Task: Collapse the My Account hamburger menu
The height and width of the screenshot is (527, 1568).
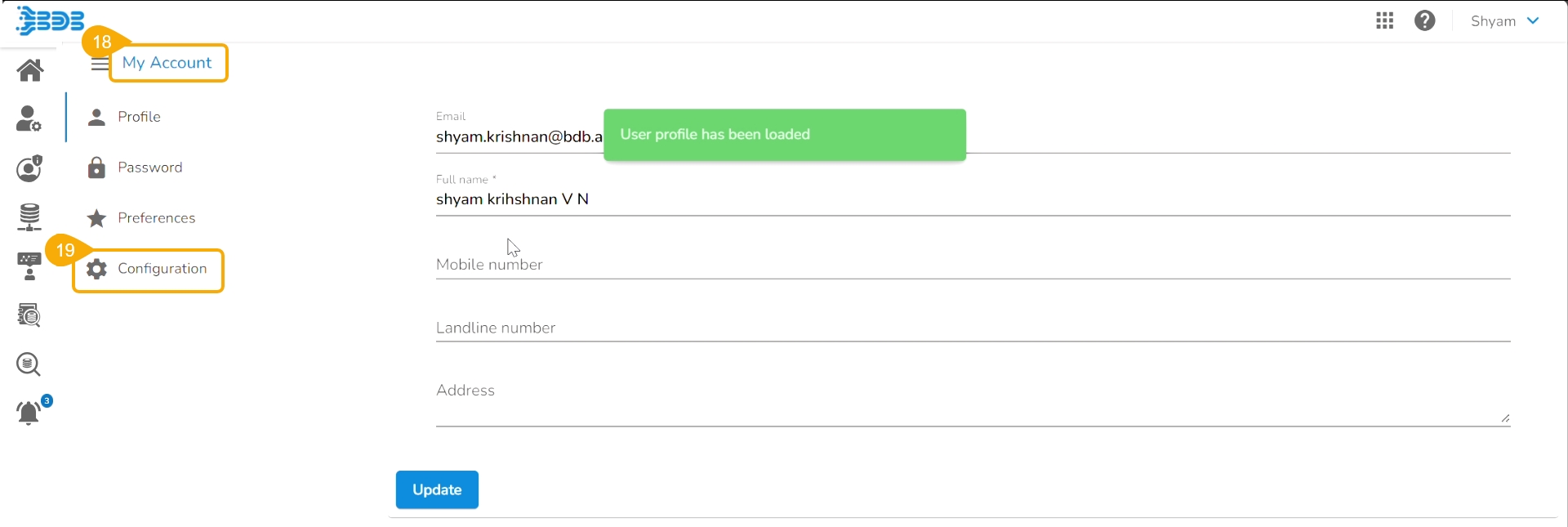Action: (99, 65)
